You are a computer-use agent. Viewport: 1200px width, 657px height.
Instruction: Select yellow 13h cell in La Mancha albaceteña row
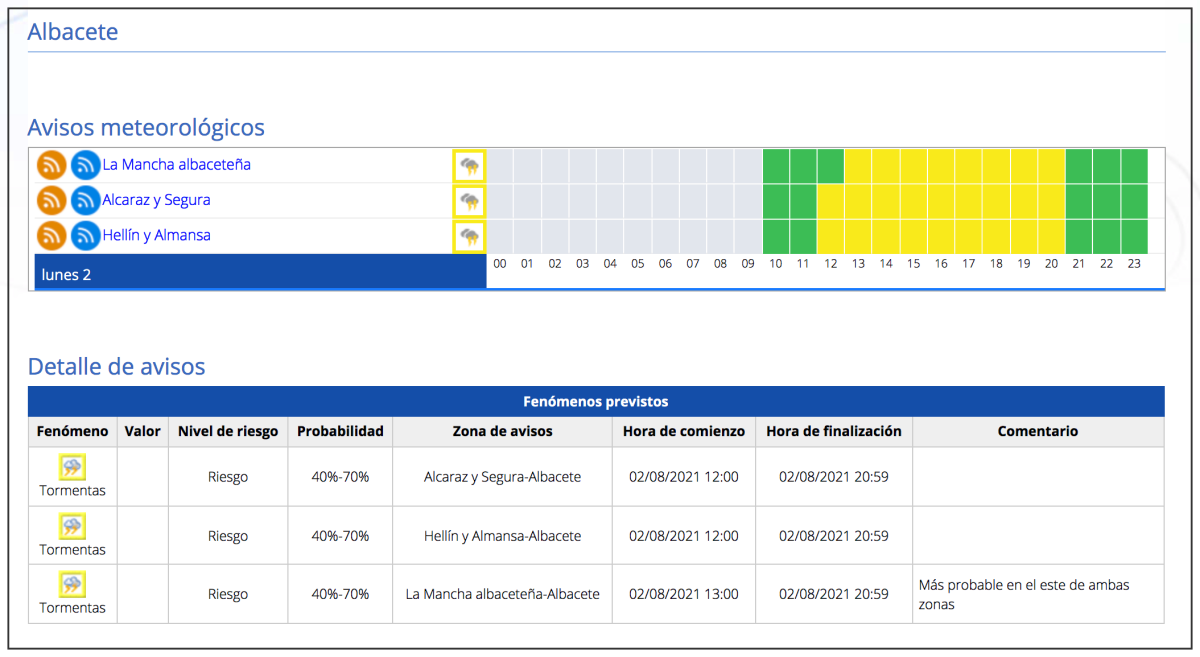coord(858,166)
